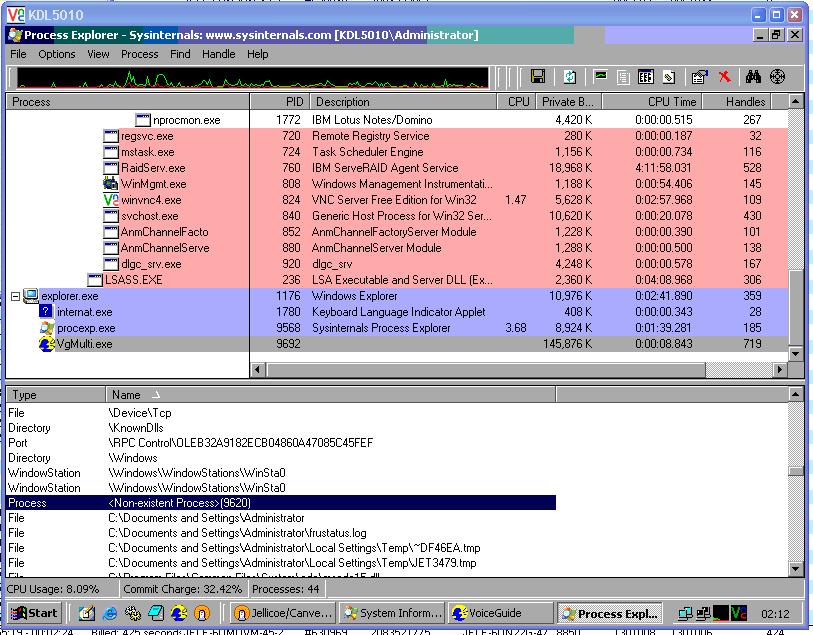Select the \Device\Tcp file handle

(x=281, y=413)
